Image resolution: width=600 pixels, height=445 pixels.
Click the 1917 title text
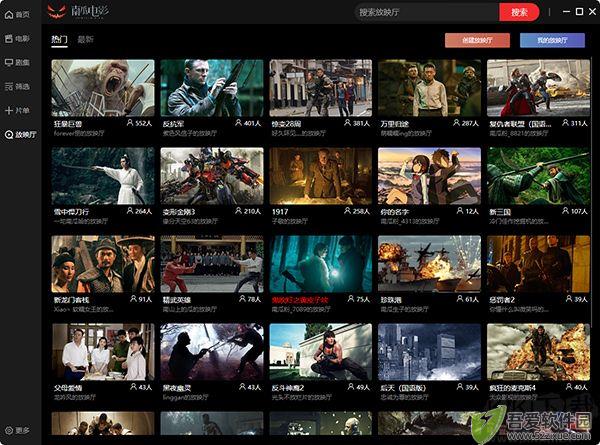tap(280, 212)
